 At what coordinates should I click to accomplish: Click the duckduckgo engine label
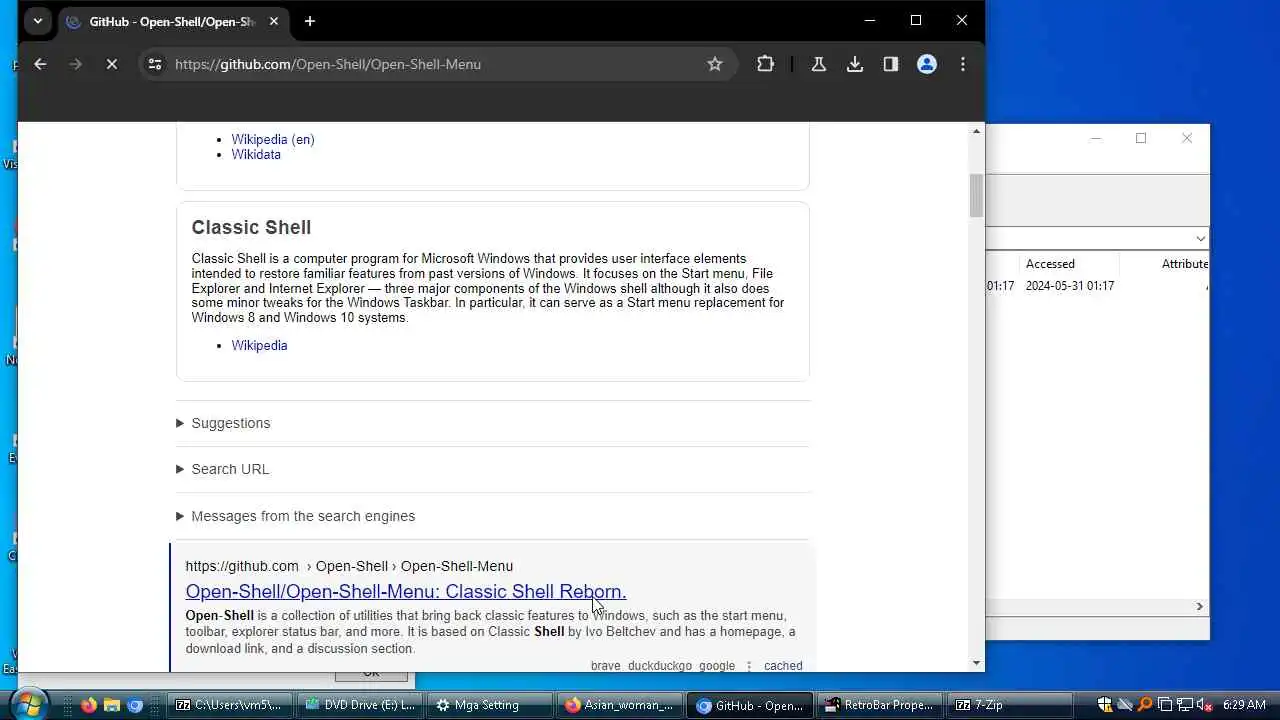click(660, 665)
